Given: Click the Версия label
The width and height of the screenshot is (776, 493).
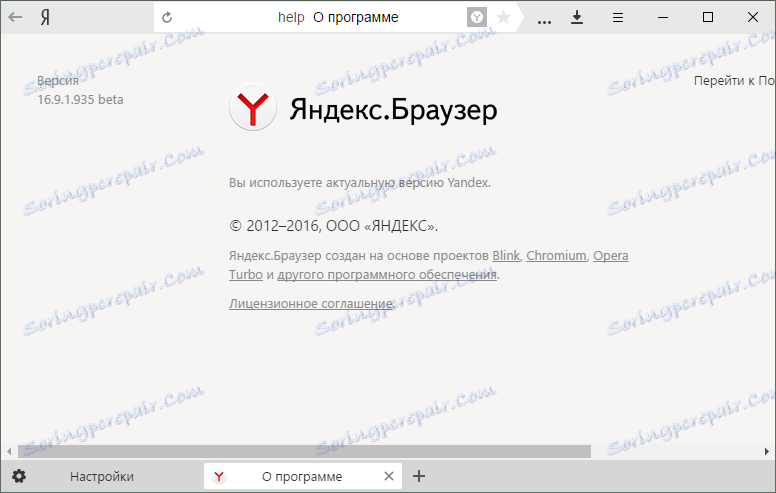Looking at the screenshot, I should [x=58, y=81].
